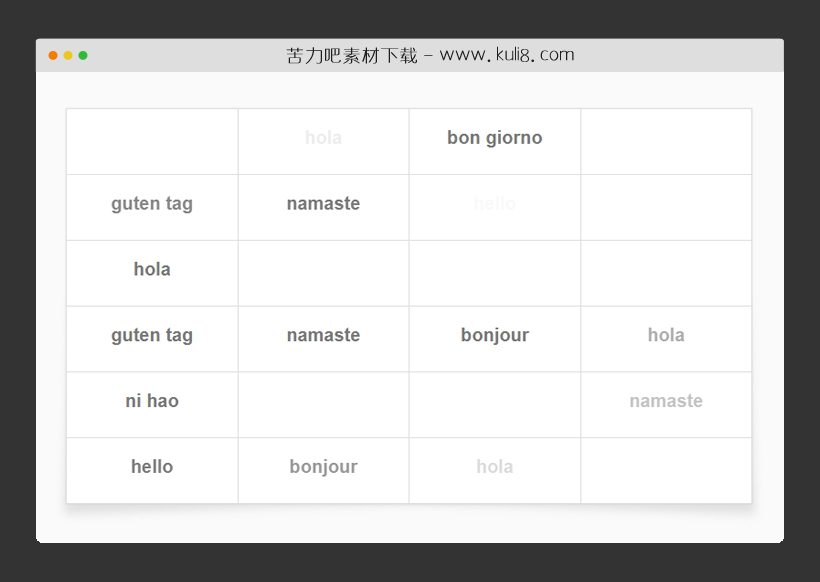
Task: Click the orange dot in the title bar
Action: click(53, 56)
